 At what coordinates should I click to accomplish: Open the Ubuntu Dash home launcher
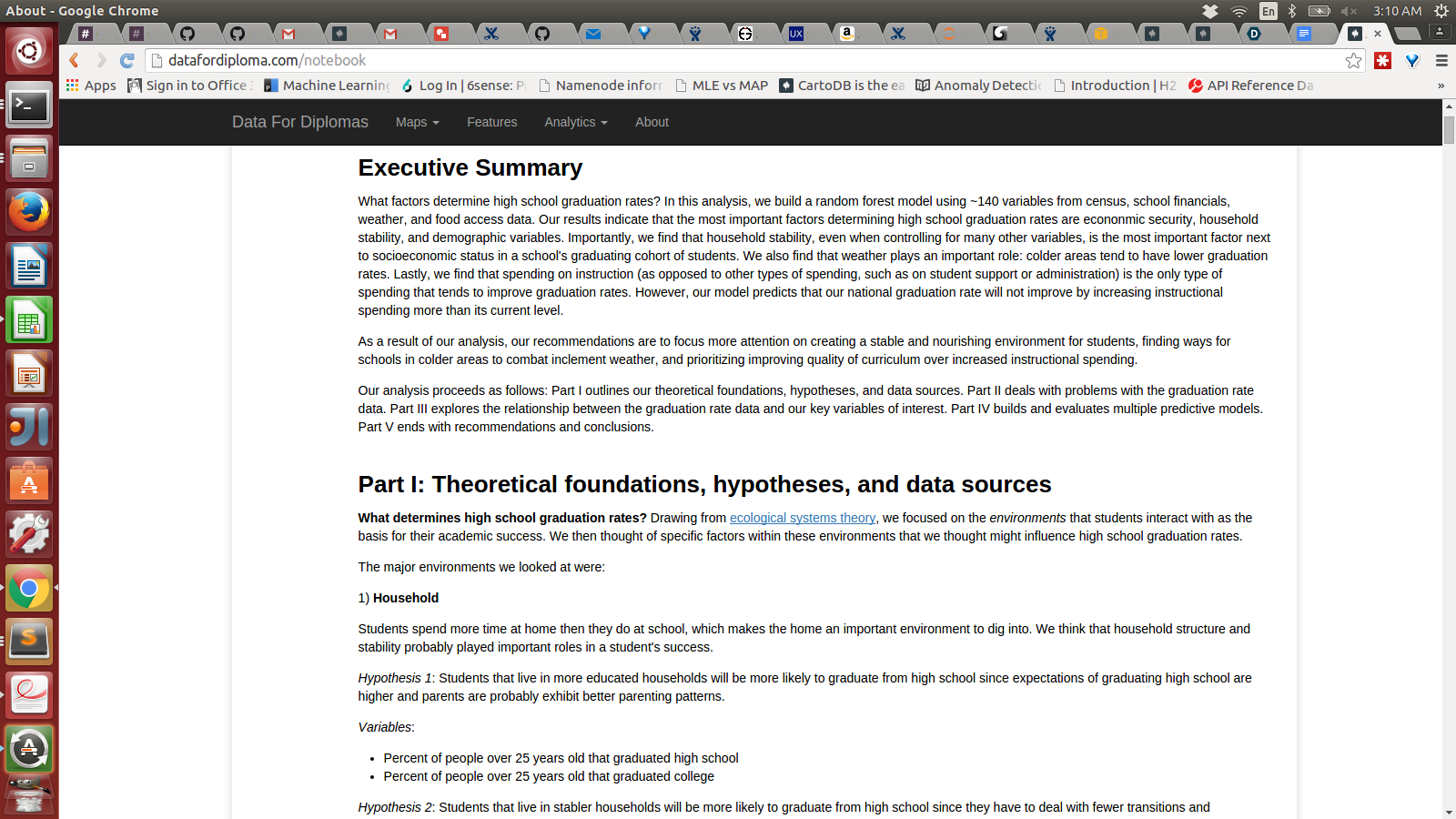pyautogui.click(x=29, y=50)
